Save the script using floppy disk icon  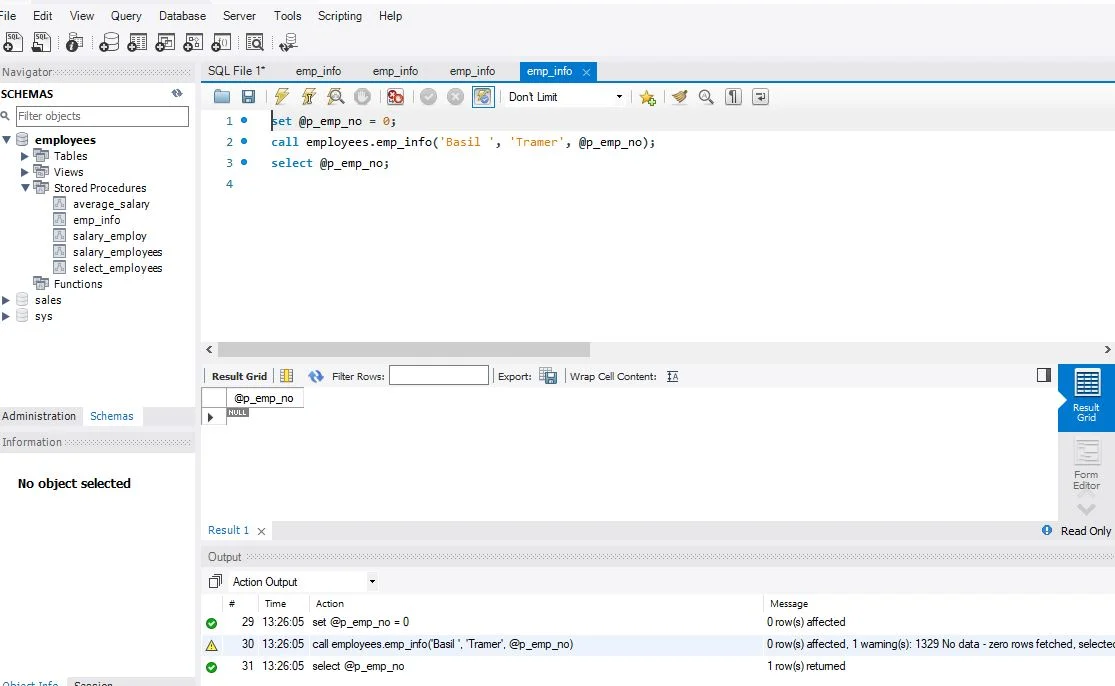point(248,97)
